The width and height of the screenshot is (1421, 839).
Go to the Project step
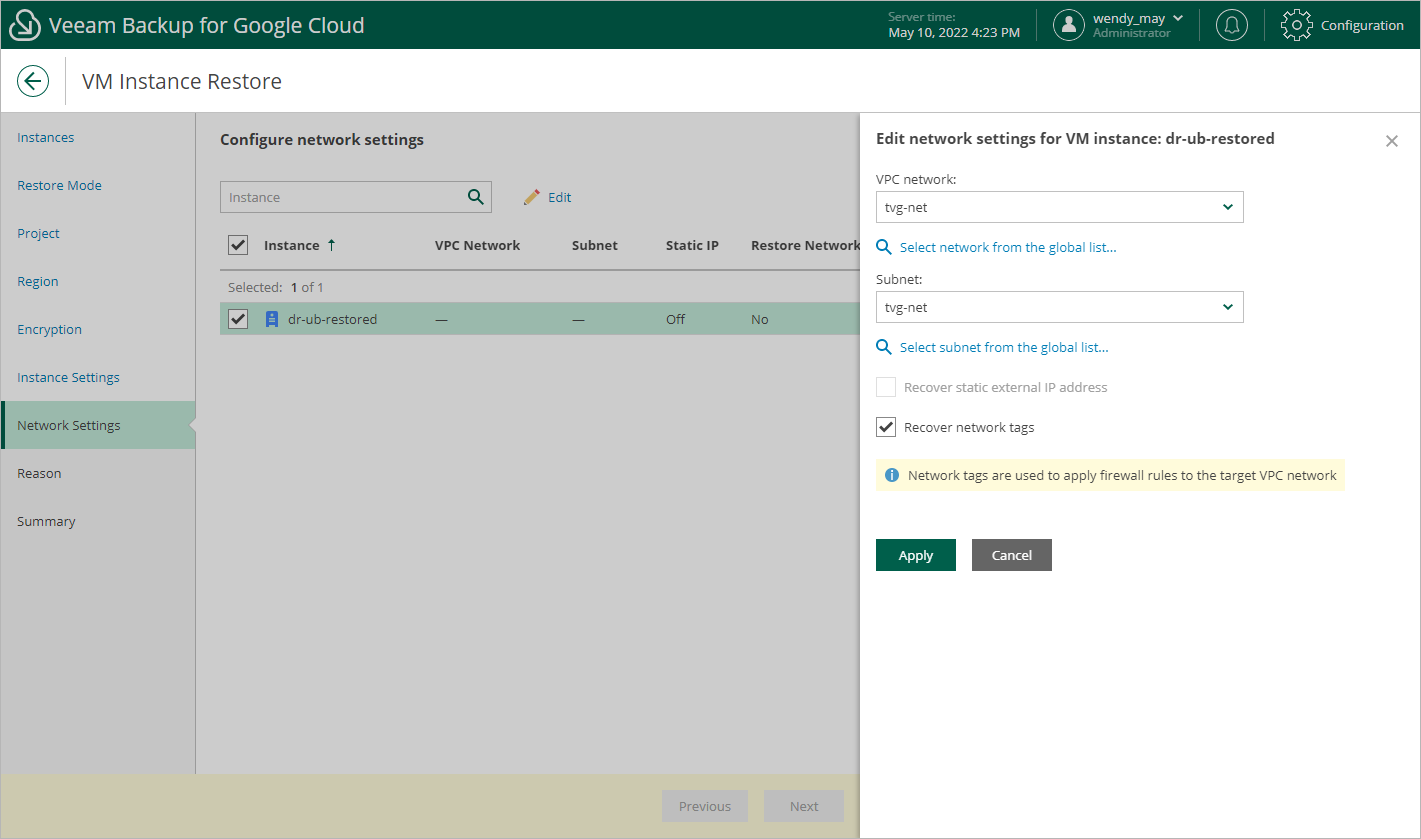coord(38,233)
